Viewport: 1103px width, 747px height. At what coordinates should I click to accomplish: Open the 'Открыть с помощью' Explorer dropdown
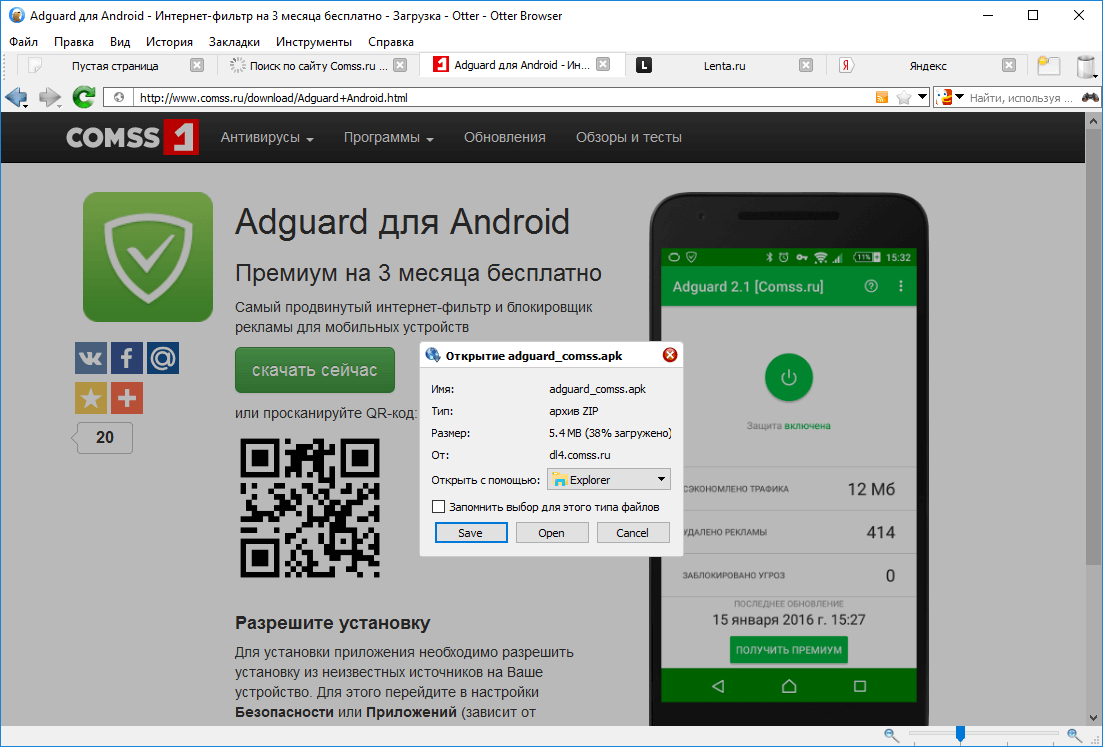(x=609, y=480)
